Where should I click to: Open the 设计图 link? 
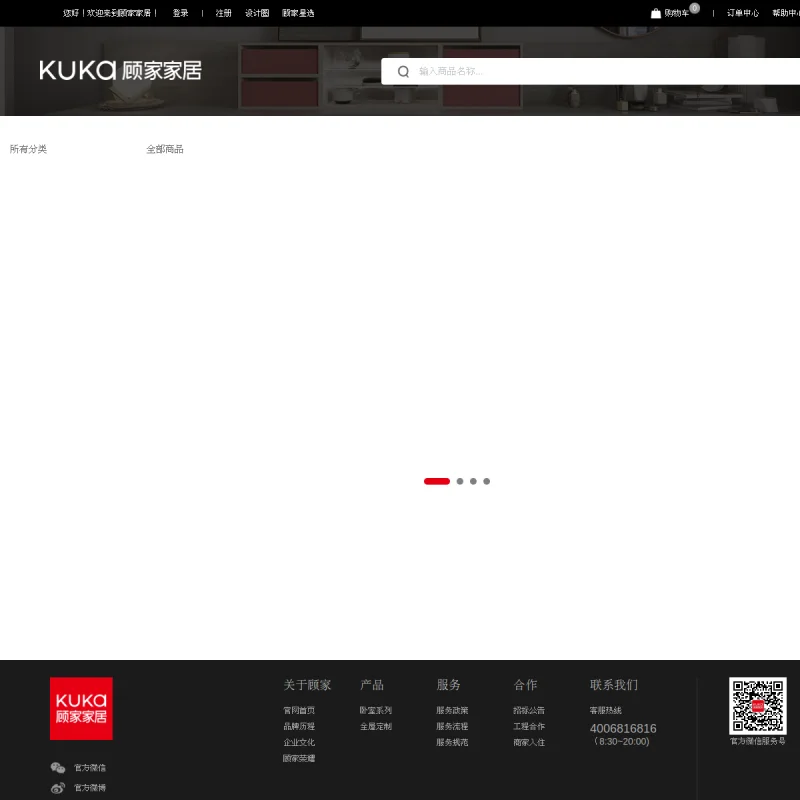pyautogui.click(x=257, y=13)
